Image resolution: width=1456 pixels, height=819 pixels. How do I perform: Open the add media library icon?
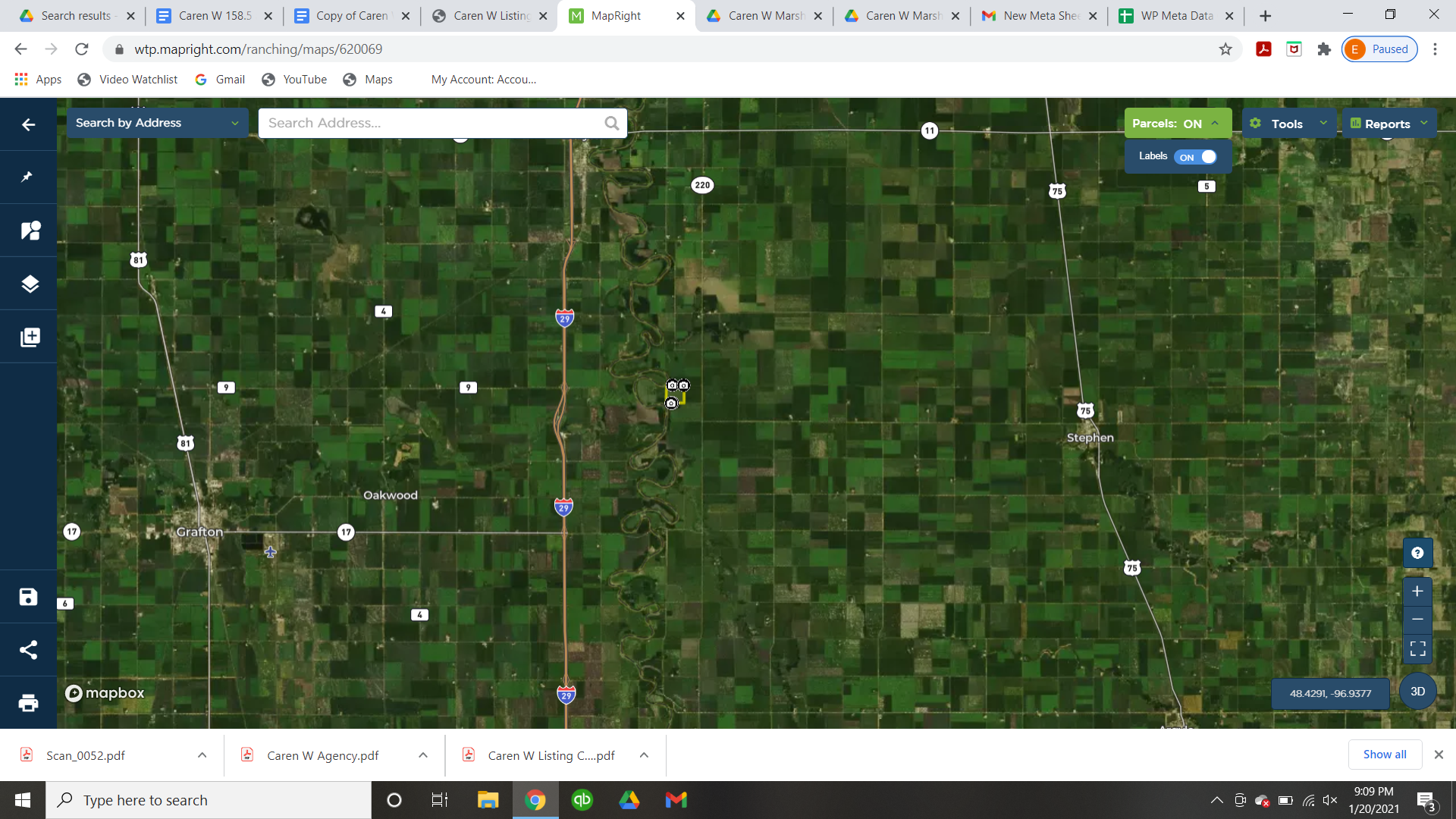point(29,337)
